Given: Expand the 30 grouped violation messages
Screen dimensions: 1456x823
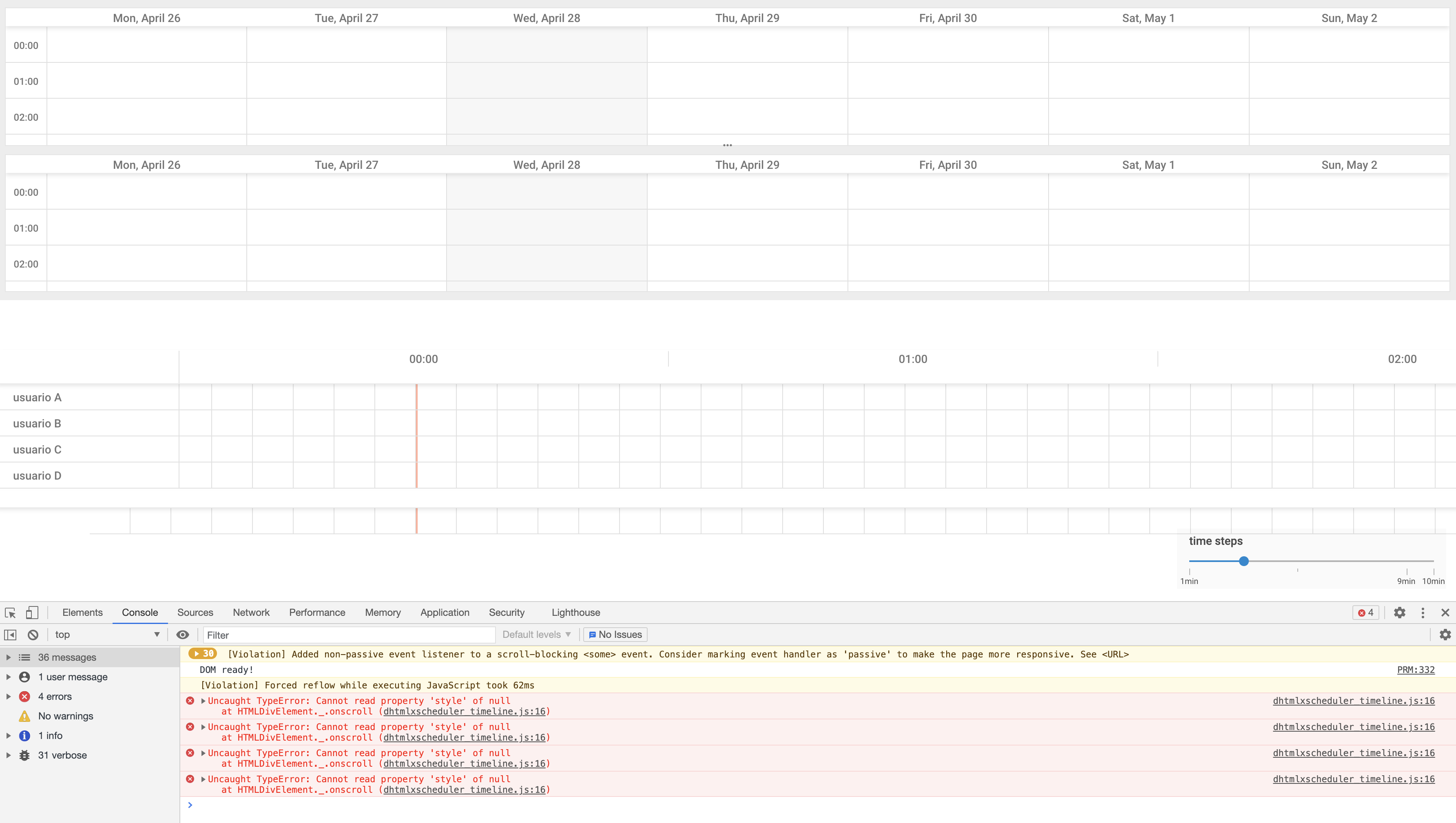Looking at the screenshot, I should click(203, 653).
